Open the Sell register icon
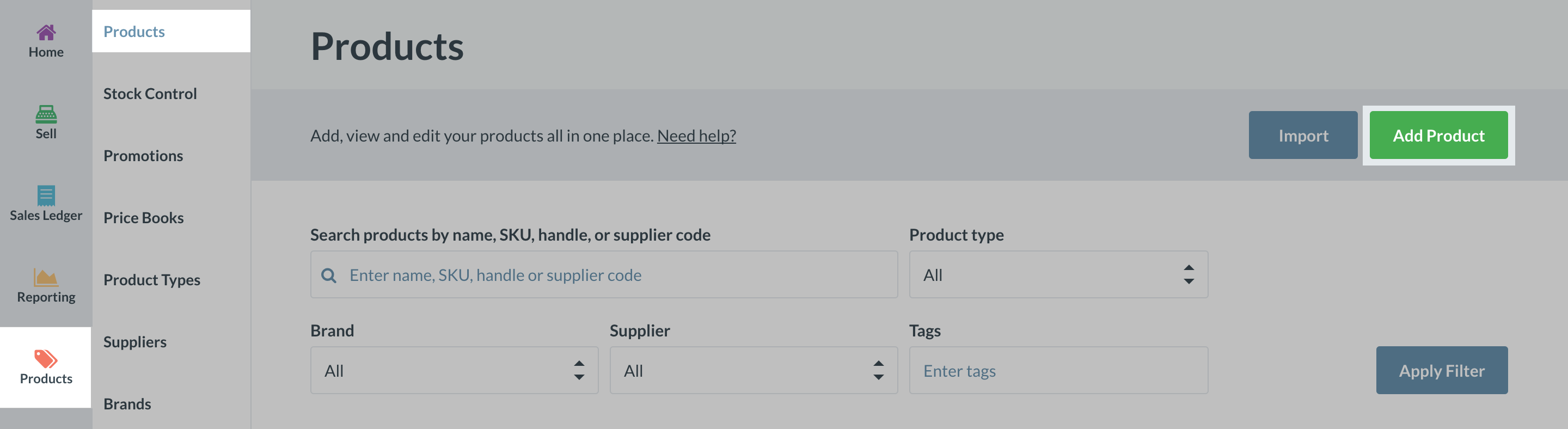 point(46,114)
